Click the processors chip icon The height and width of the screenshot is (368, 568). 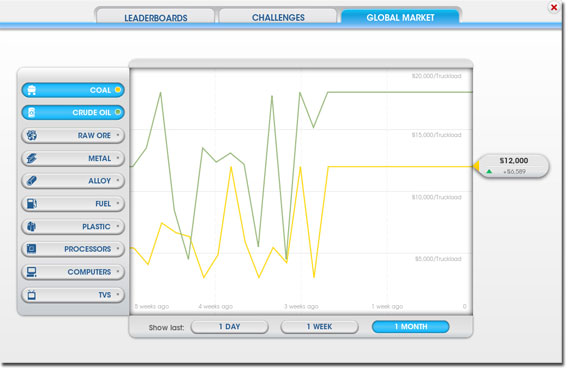[x=32, y=249]
